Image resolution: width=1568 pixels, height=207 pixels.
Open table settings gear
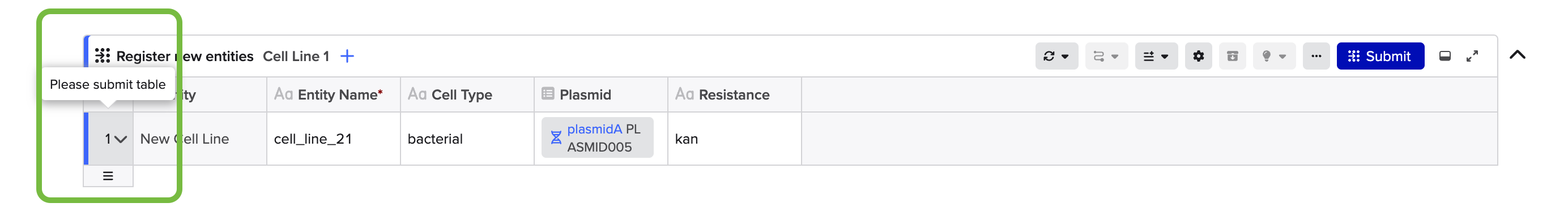click(x=1198, y=56)
